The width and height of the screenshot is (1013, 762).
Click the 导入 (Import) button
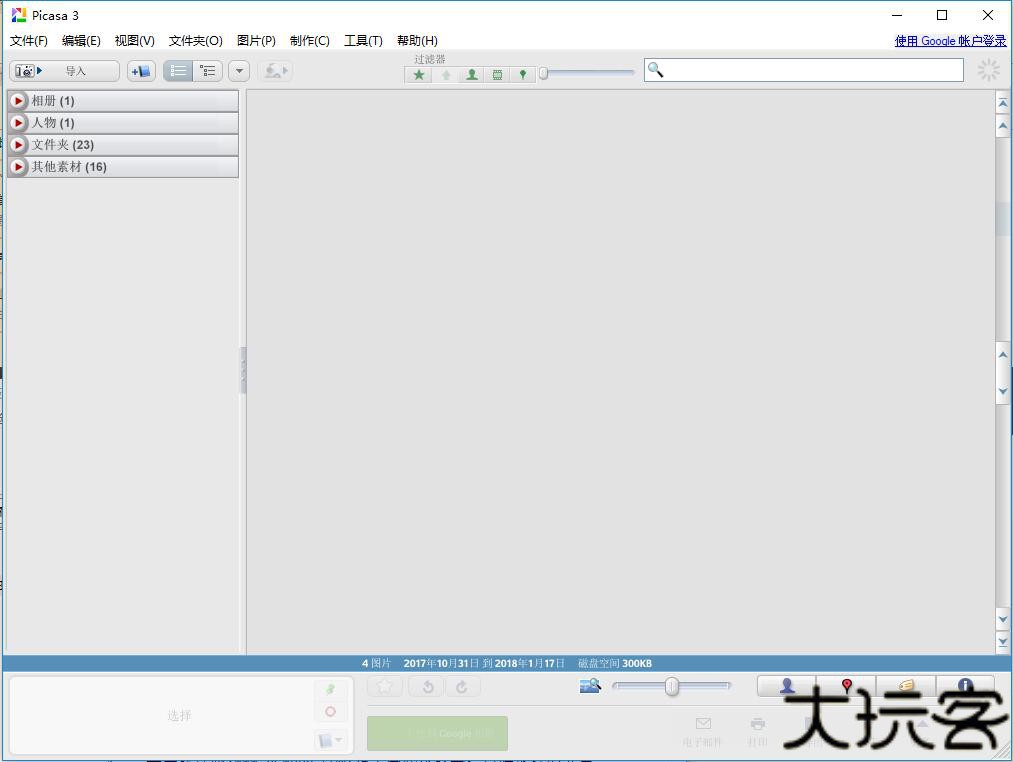pos(64,71)
